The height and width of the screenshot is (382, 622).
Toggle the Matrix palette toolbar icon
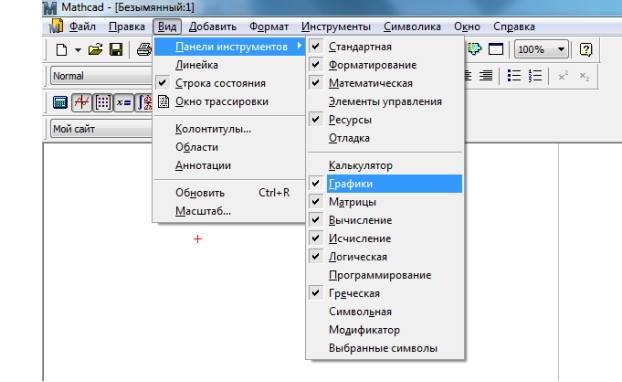(103, 103)
